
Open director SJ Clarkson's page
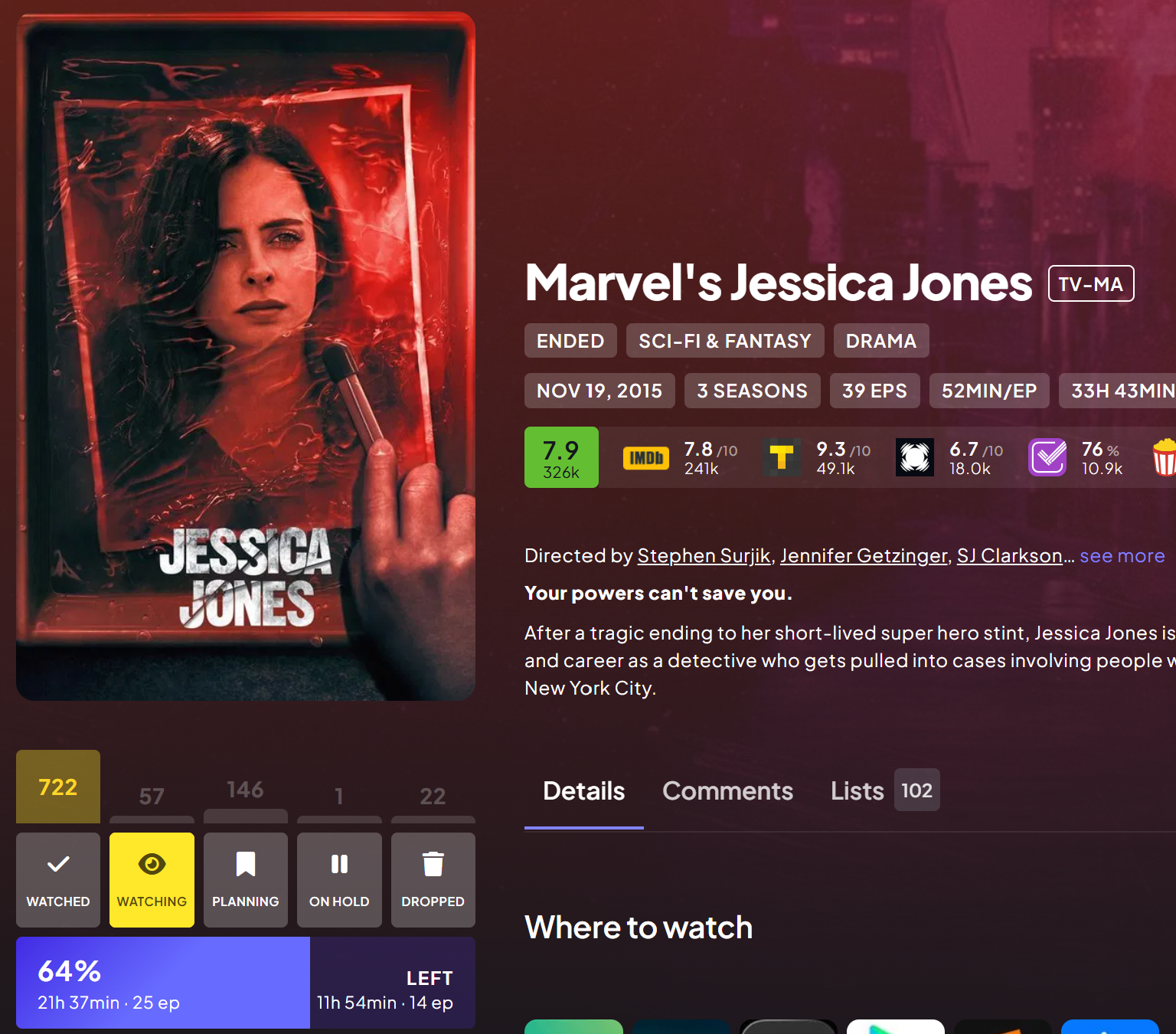(1010, 556)
